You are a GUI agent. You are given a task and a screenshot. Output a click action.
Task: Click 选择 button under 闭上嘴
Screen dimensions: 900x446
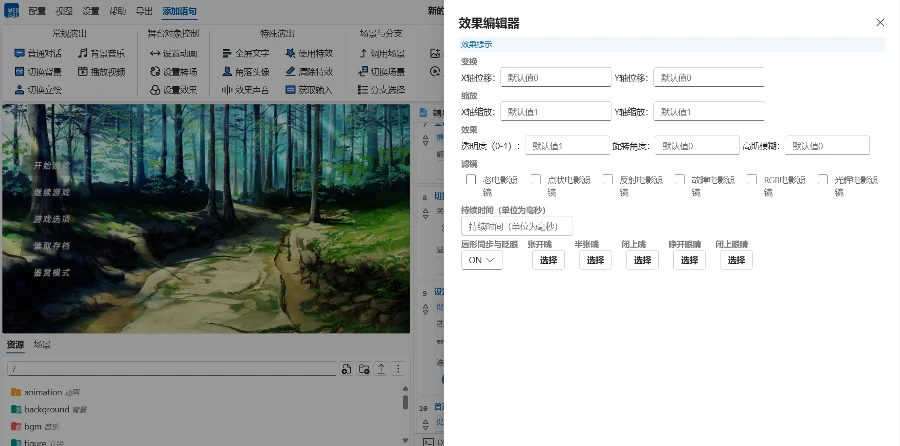point(642,260)
